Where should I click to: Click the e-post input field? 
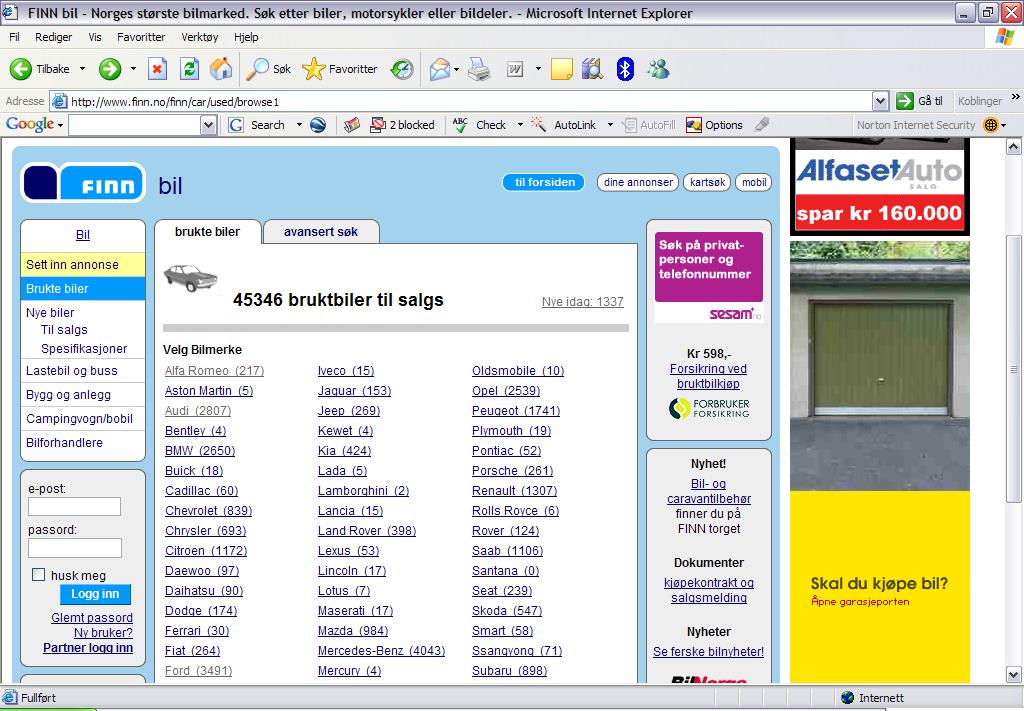(74, 506)
